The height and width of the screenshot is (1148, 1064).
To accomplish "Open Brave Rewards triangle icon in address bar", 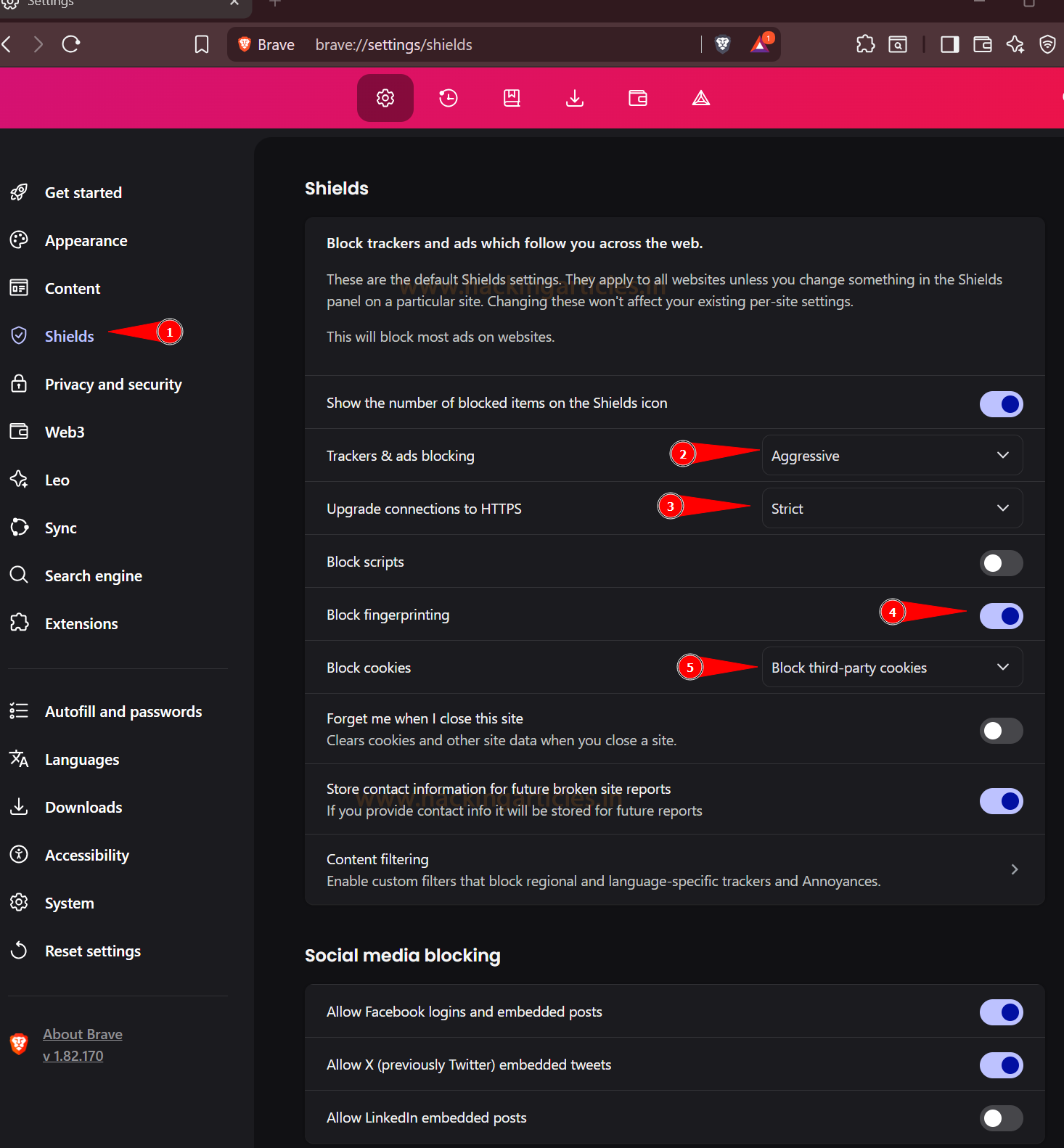I will click(x=760, y=44).
